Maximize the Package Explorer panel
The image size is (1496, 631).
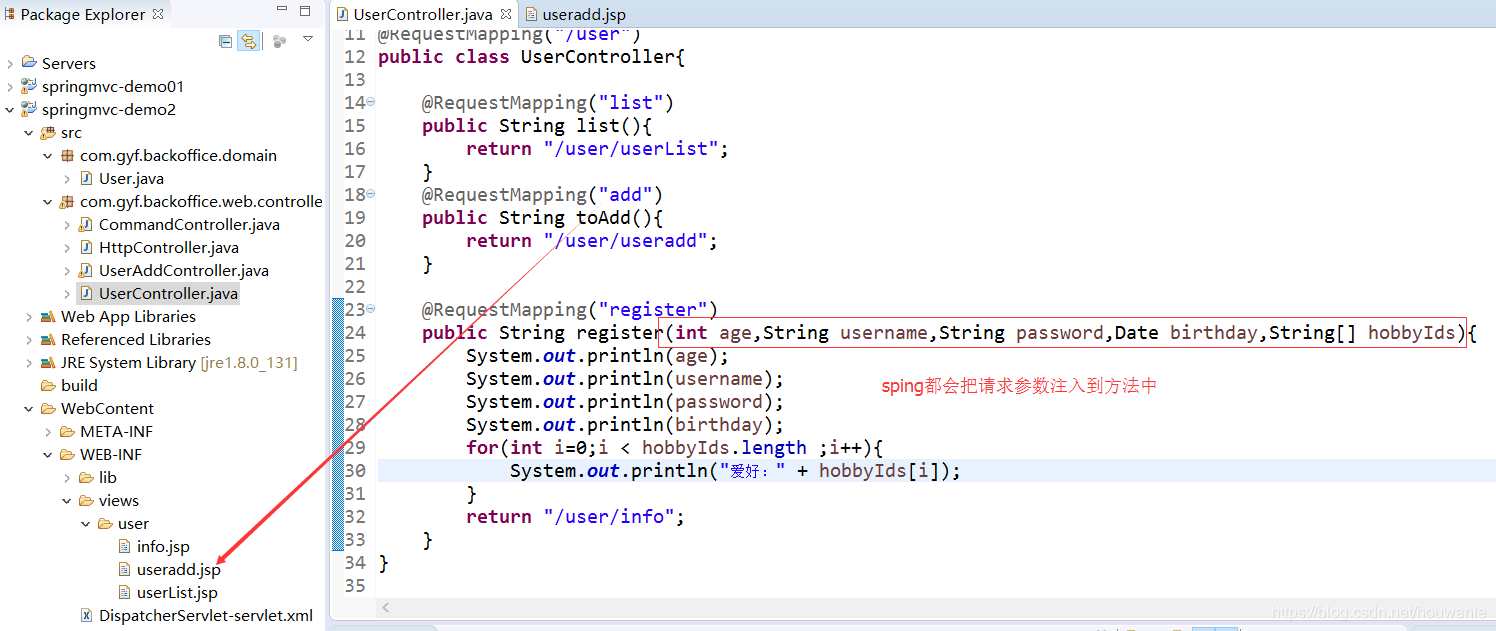(305, 12)
